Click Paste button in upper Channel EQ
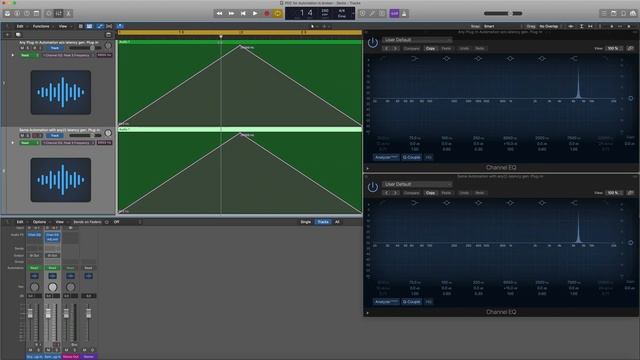The height and width of the screenshot is (360, 640). tap(447, 49)
